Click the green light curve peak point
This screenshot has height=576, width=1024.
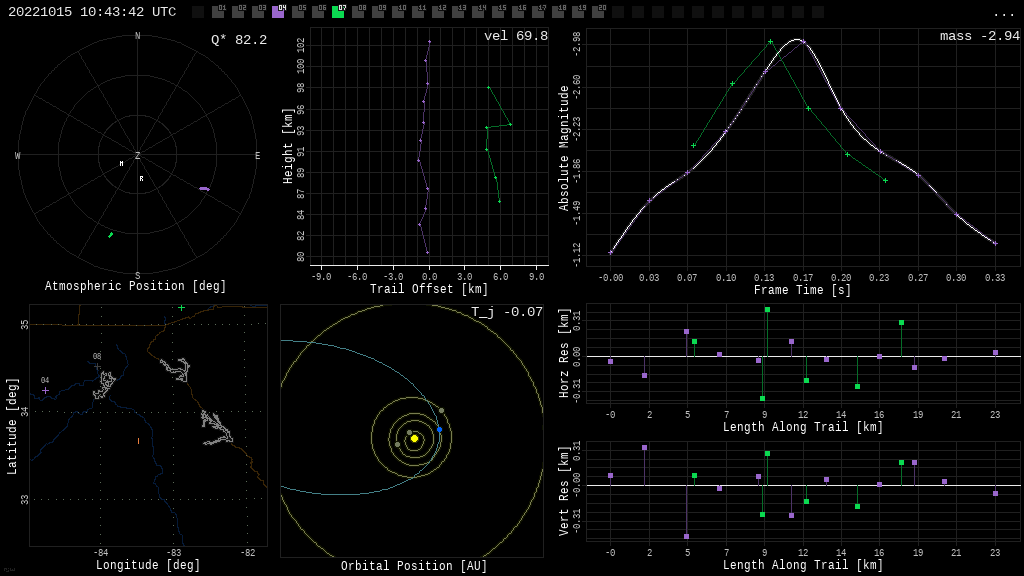point(771,42)
